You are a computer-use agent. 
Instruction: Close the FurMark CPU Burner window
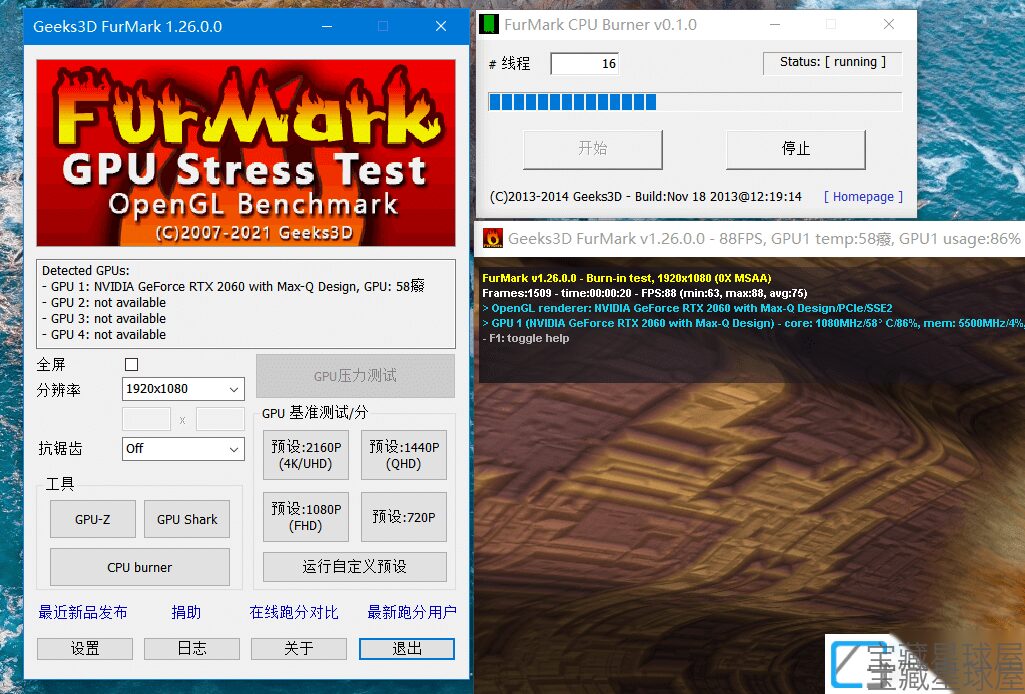click(x=889, y=25)
